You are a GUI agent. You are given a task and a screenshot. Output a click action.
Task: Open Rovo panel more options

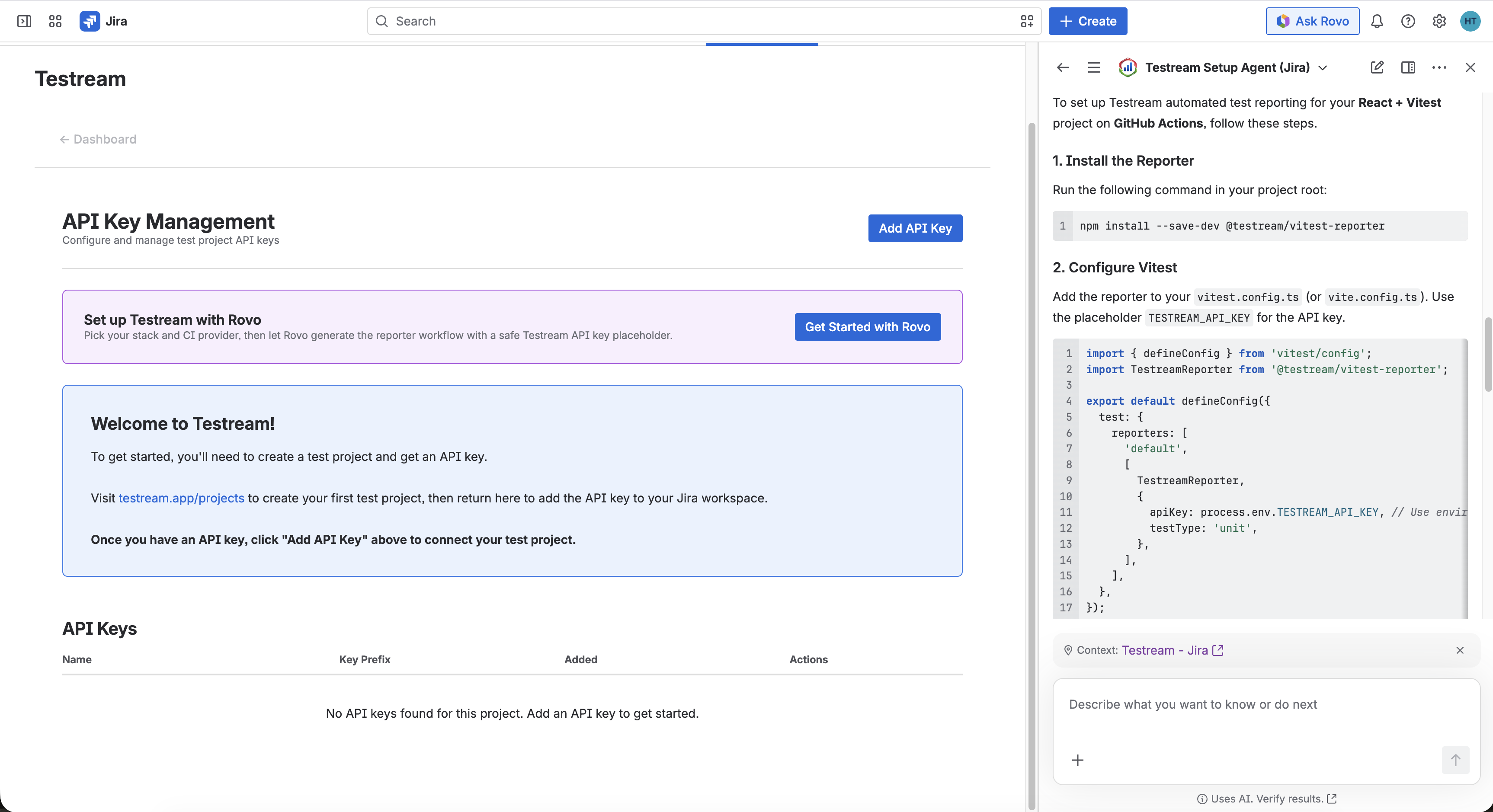coord(1439,68)
